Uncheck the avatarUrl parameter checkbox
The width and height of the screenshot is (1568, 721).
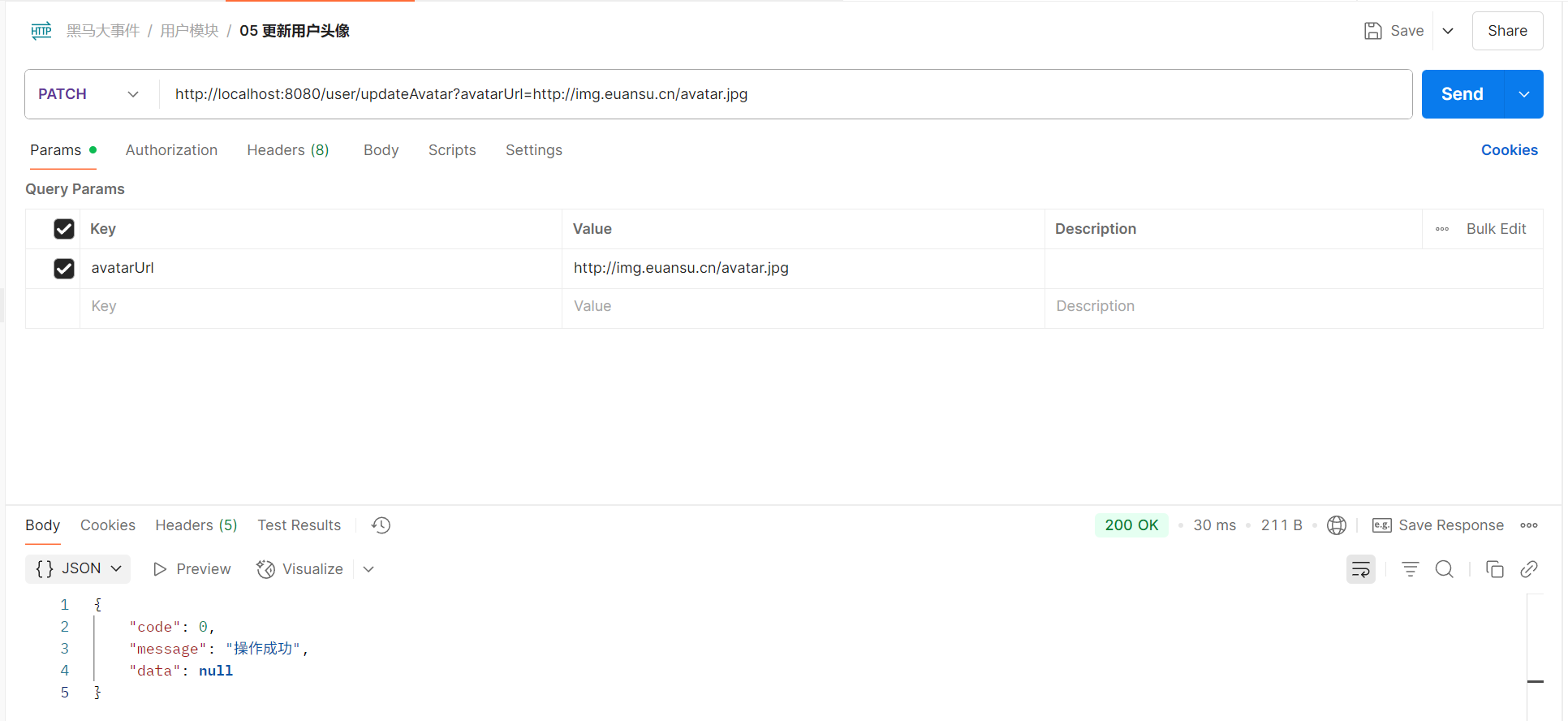(x=64, y=268)
